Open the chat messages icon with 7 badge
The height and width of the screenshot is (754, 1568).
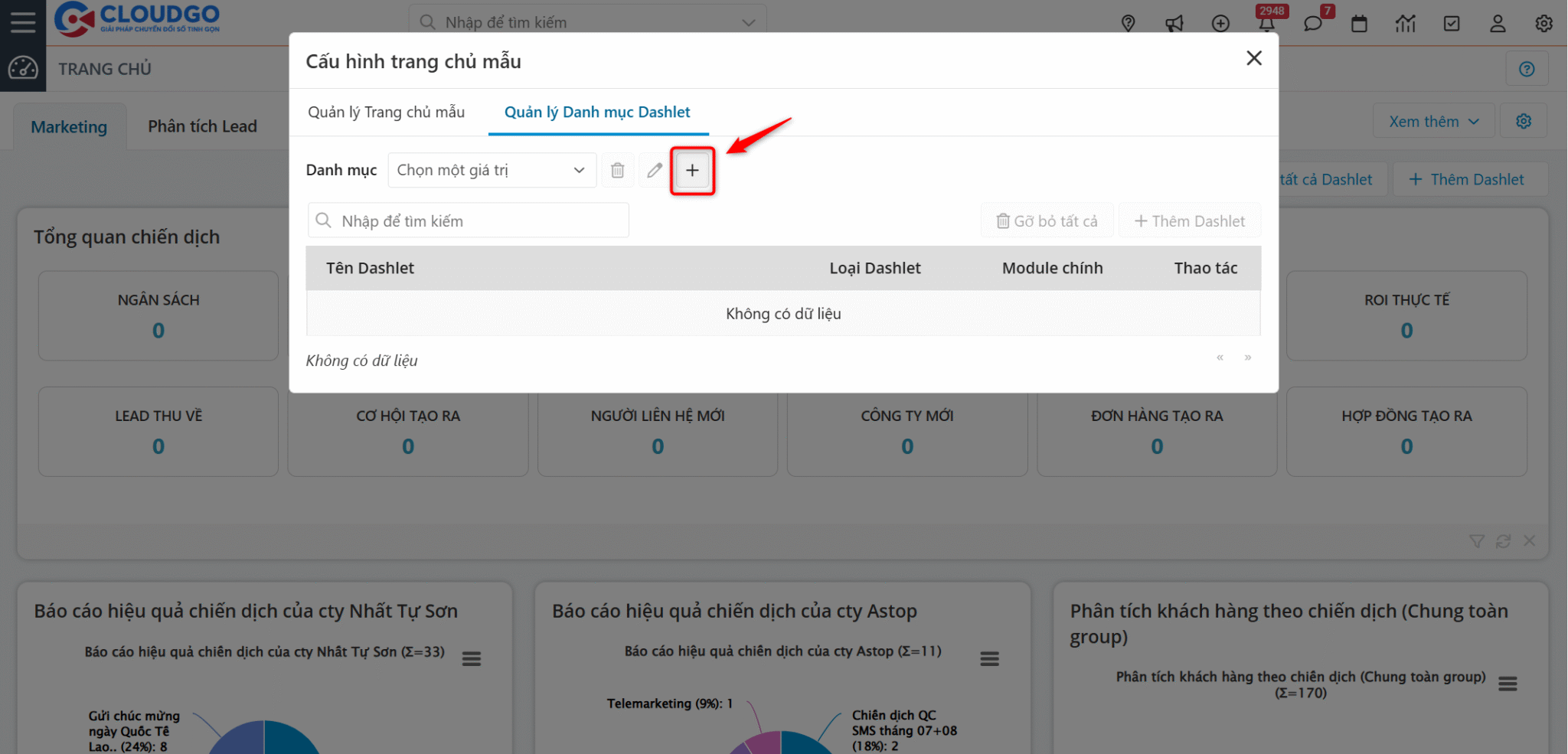1313,24
